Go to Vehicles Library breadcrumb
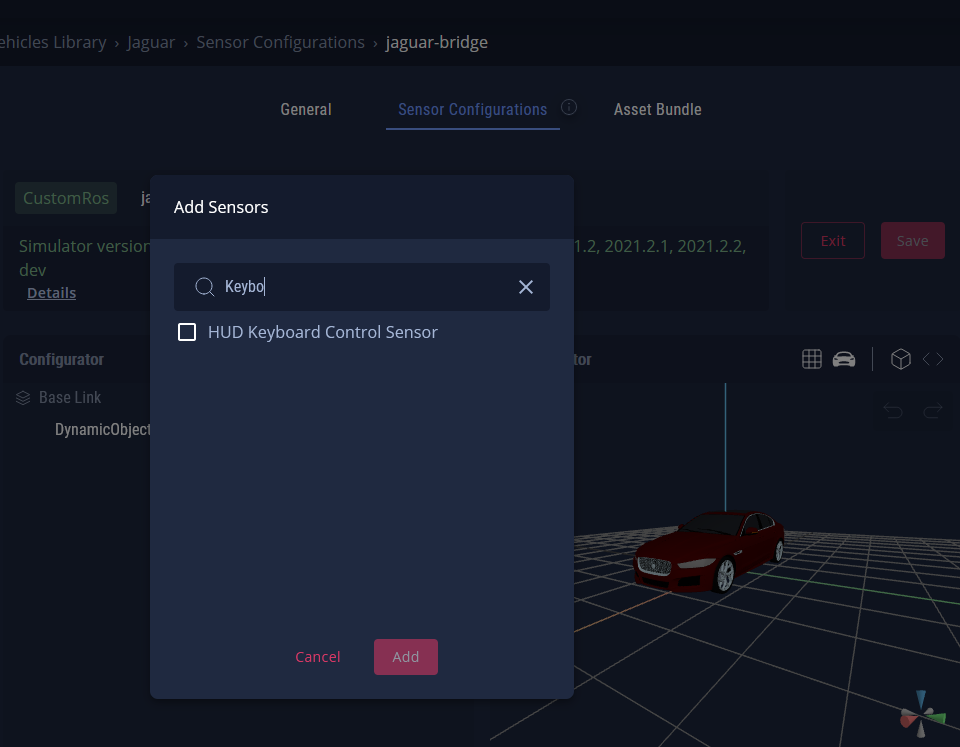 click(x=53, y=42)
